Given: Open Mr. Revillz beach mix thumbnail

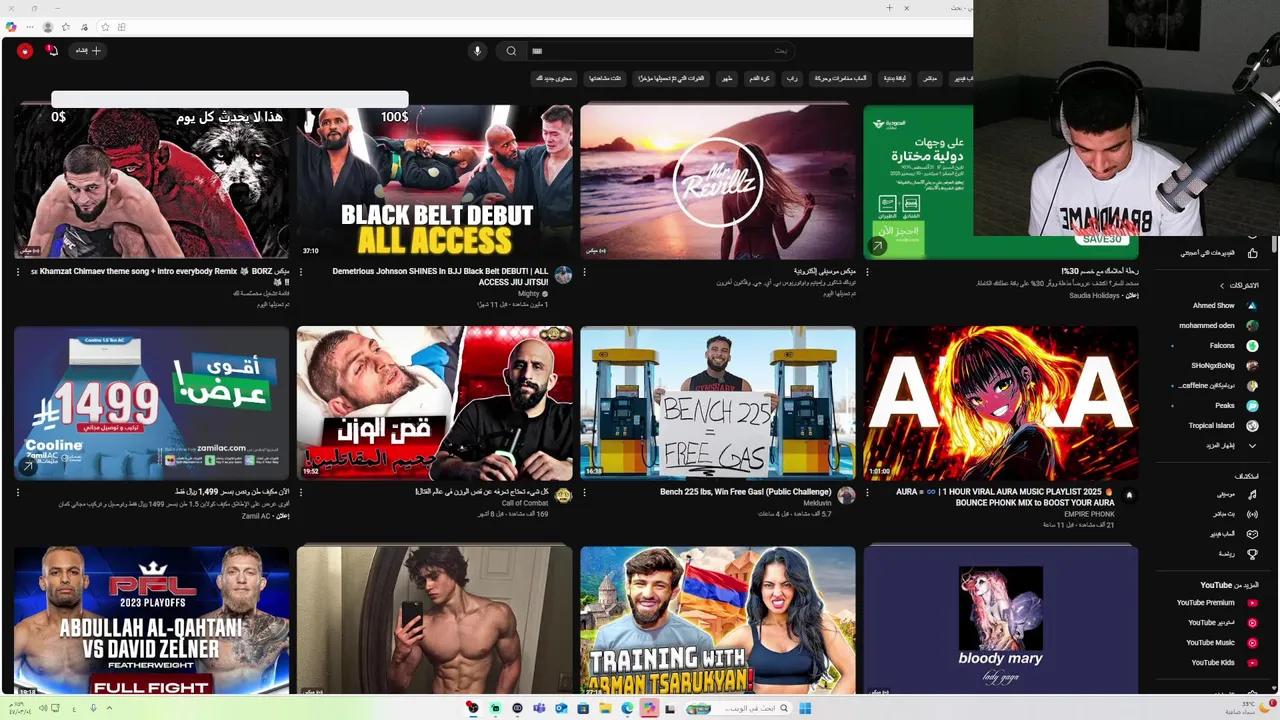Looking at the screenshot, I should coord(718,182).
